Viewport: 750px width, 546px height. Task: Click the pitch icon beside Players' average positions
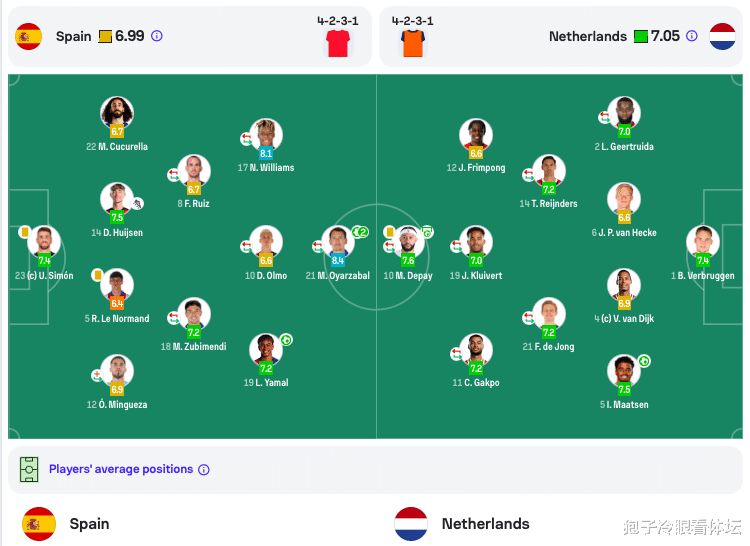[x=29, y=470]
